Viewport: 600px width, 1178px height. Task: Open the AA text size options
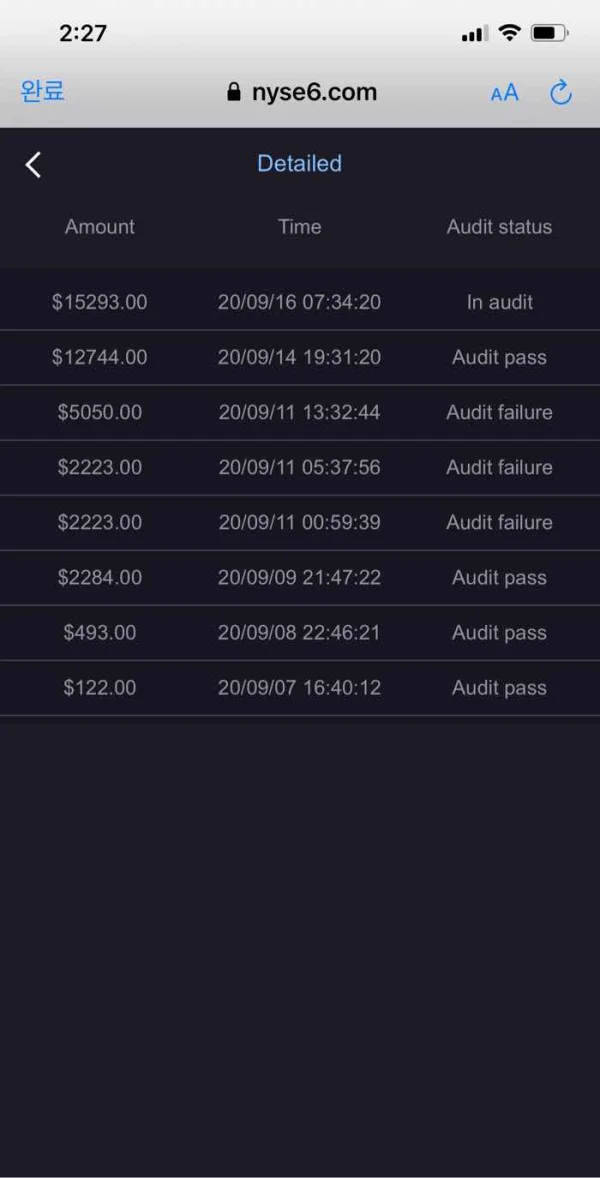pyautogui.click(x=505, y=93)
